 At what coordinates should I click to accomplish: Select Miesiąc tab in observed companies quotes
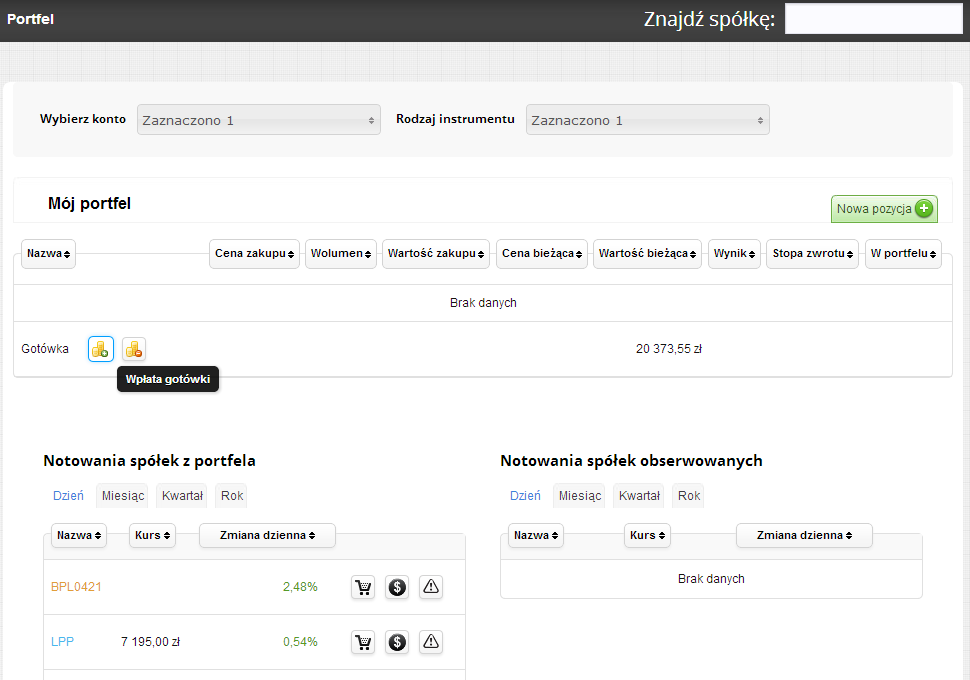pyautogui.click(x=580, y=496)
